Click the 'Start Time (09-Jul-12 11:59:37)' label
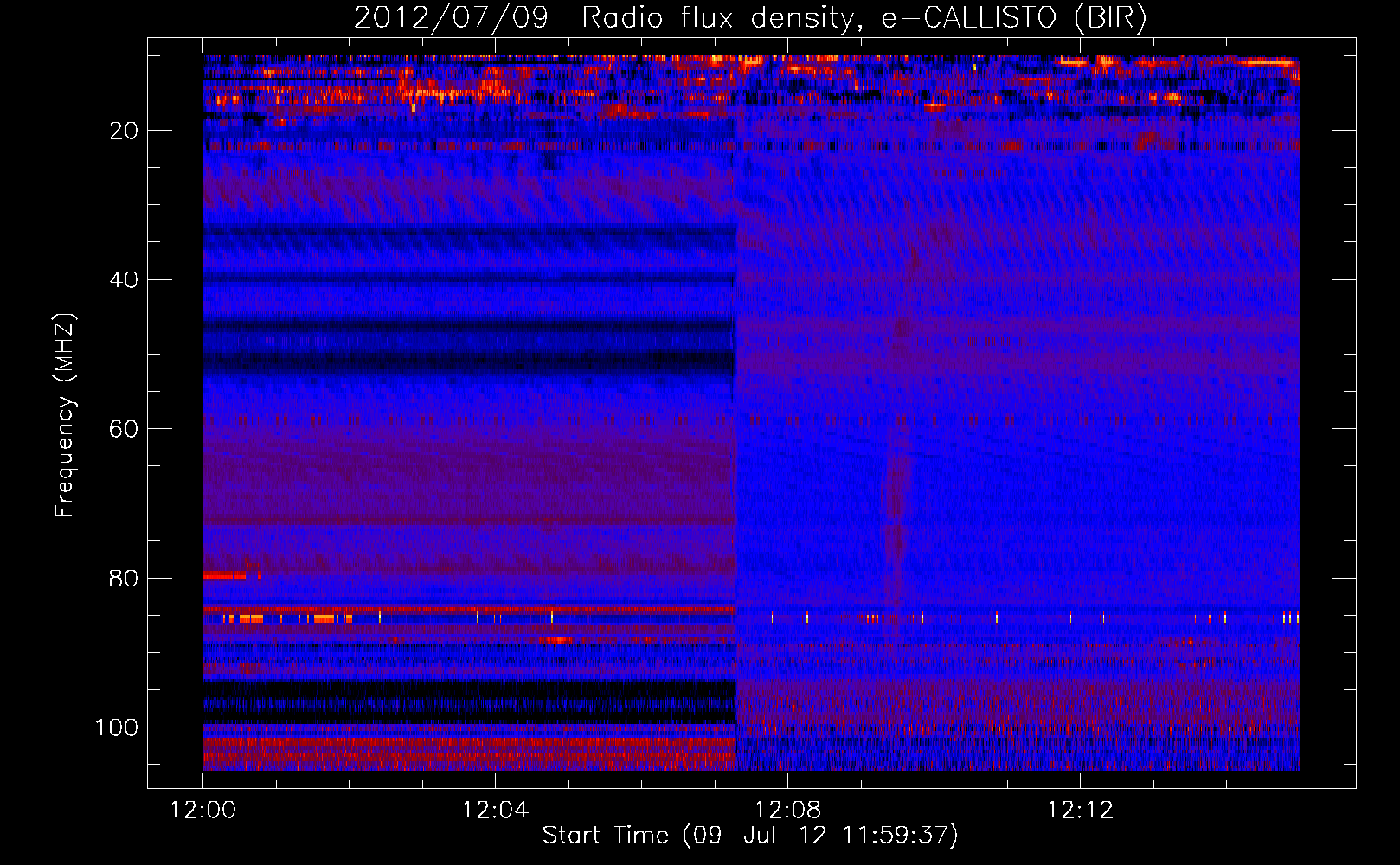1400x865 pixels. 750,836
